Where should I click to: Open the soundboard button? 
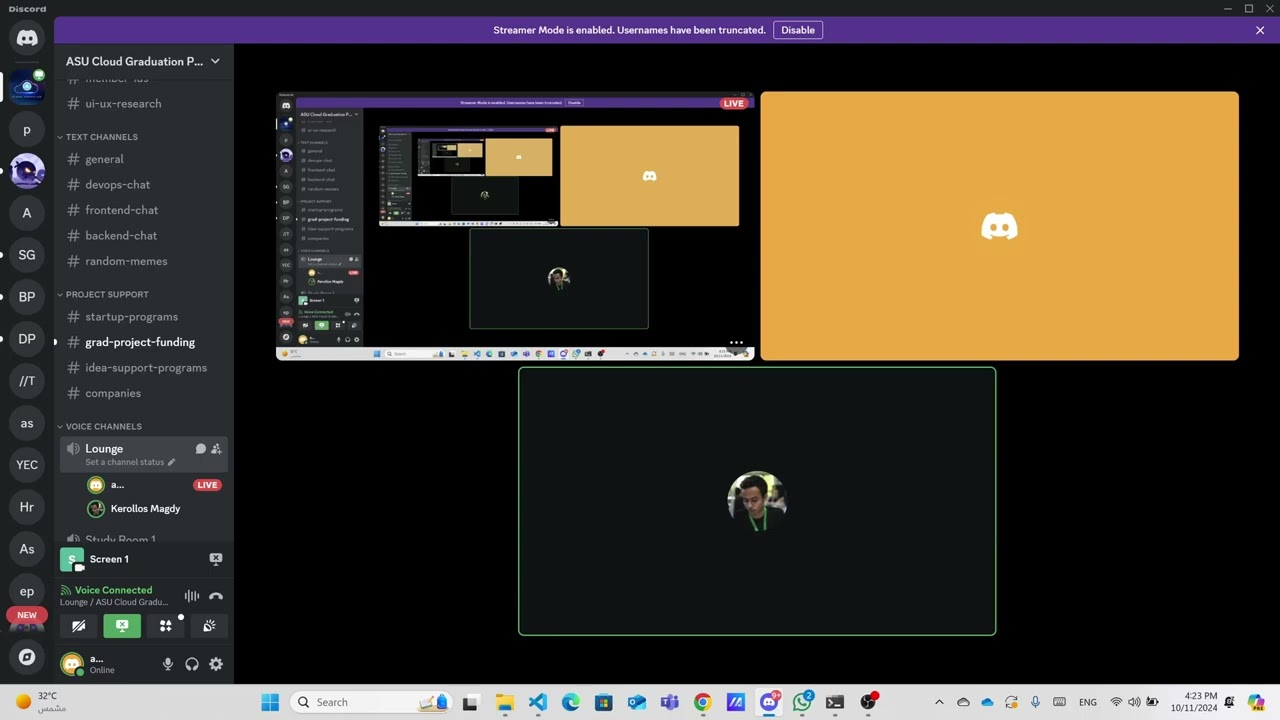209,626
